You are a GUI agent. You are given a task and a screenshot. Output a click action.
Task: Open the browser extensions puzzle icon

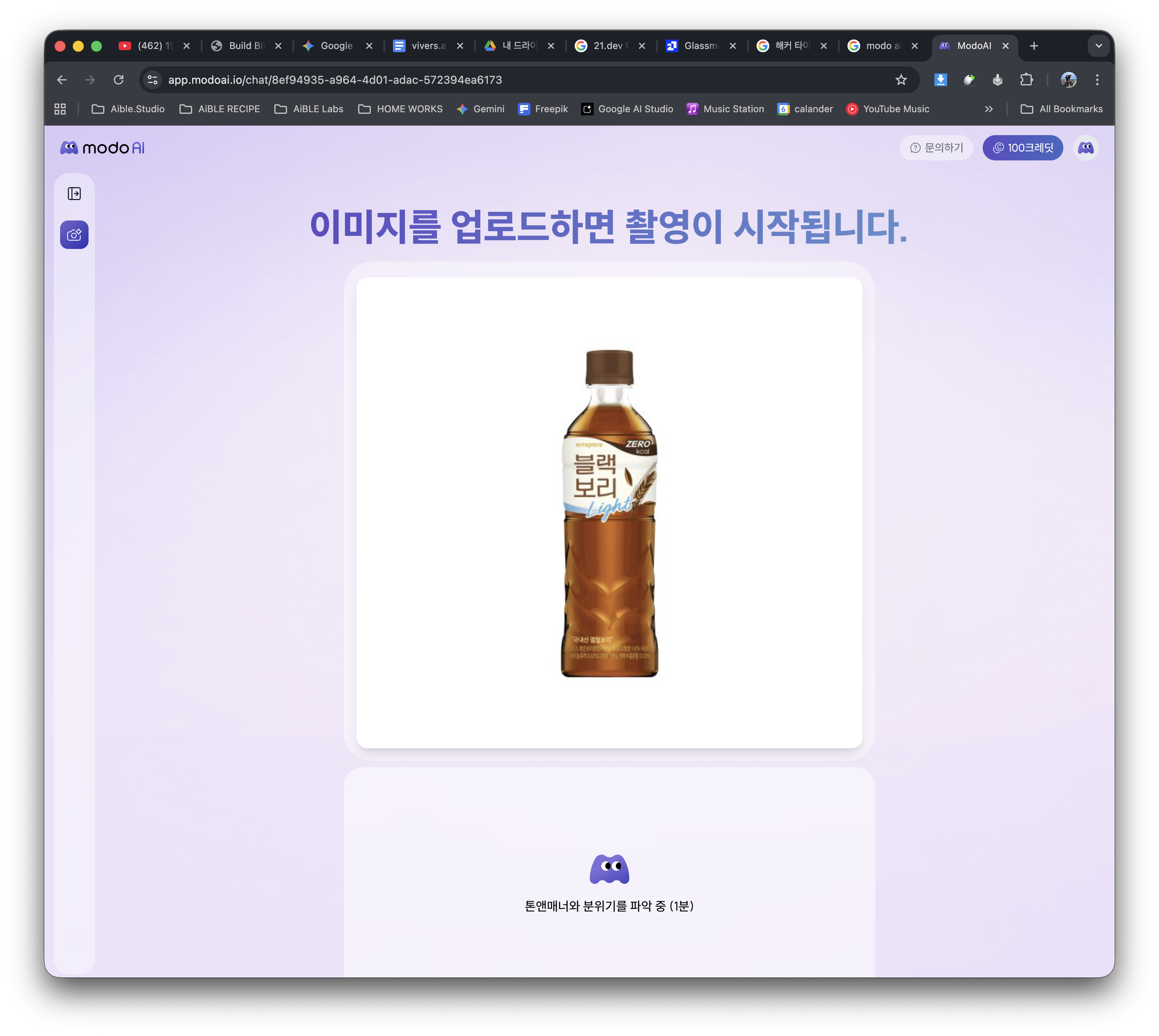click(1026, 80)
